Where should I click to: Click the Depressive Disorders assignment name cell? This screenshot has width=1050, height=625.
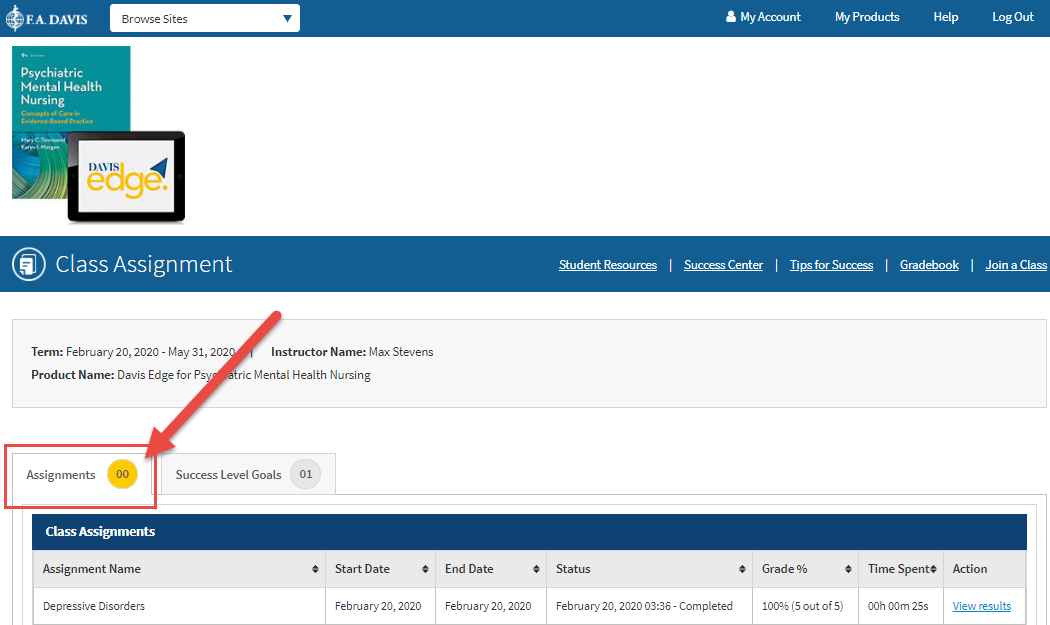[179, 606]
